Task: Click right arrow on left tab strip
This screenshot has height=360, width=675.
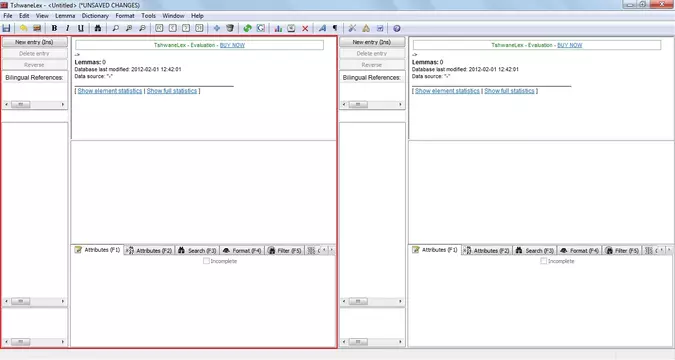Action: pos(331,250)
